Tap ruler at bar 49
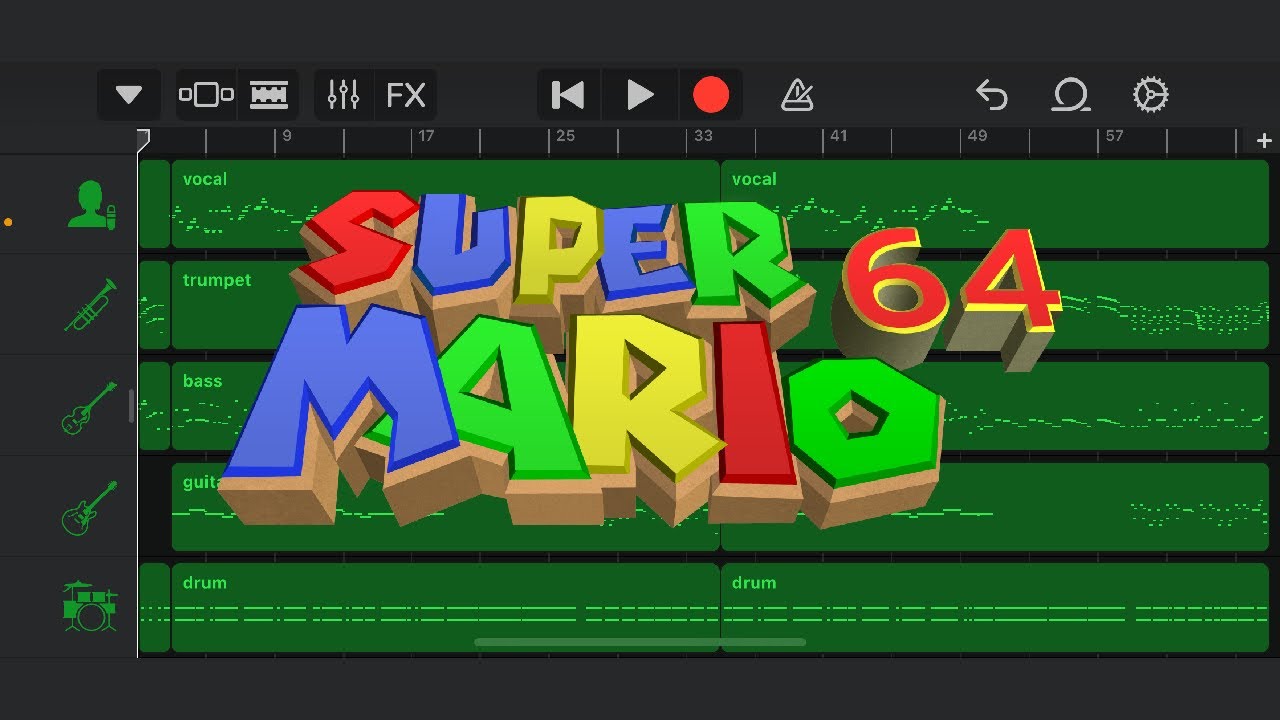 (977, 137)
